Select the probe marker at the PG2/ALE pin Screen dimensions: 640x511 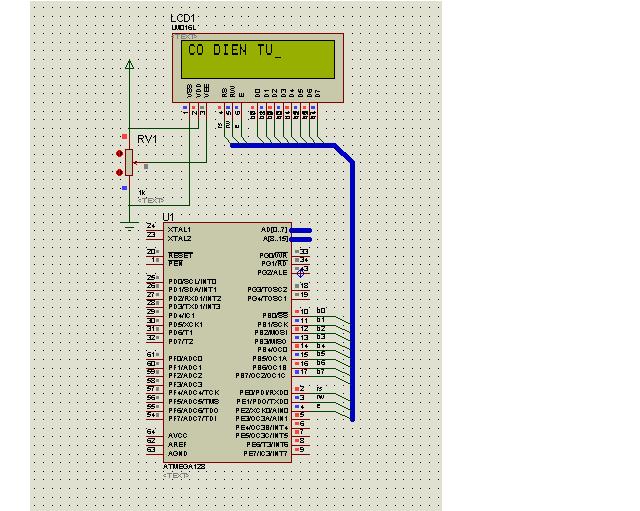point(301,273)
